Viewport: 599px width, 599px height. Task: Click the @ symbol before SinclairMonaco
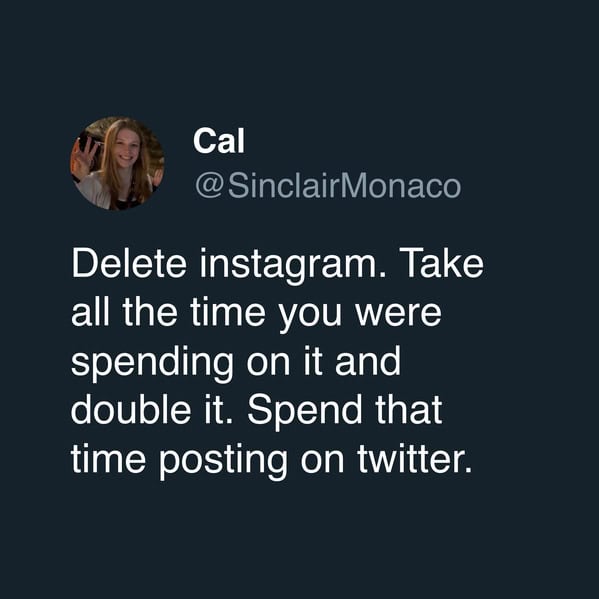coord(209,187)
